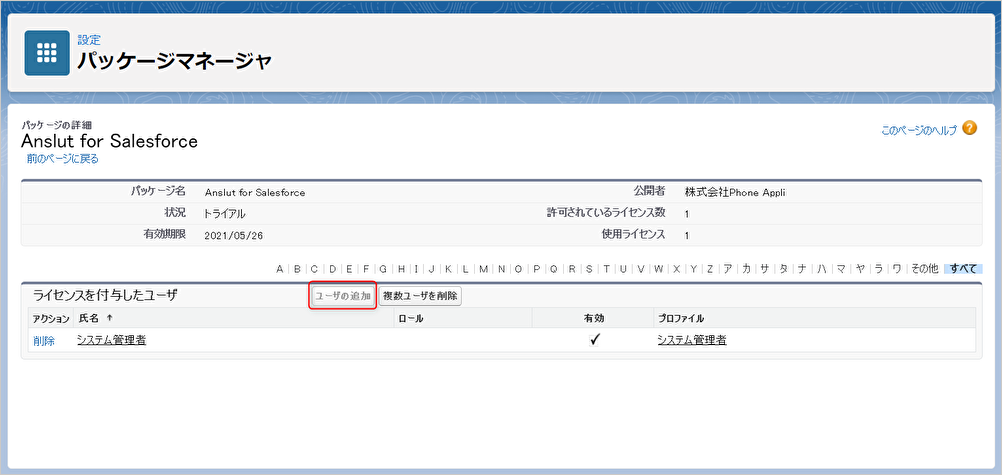Click the ロール column header
Screen dimensions: 1002x475
tap(410, 318)
